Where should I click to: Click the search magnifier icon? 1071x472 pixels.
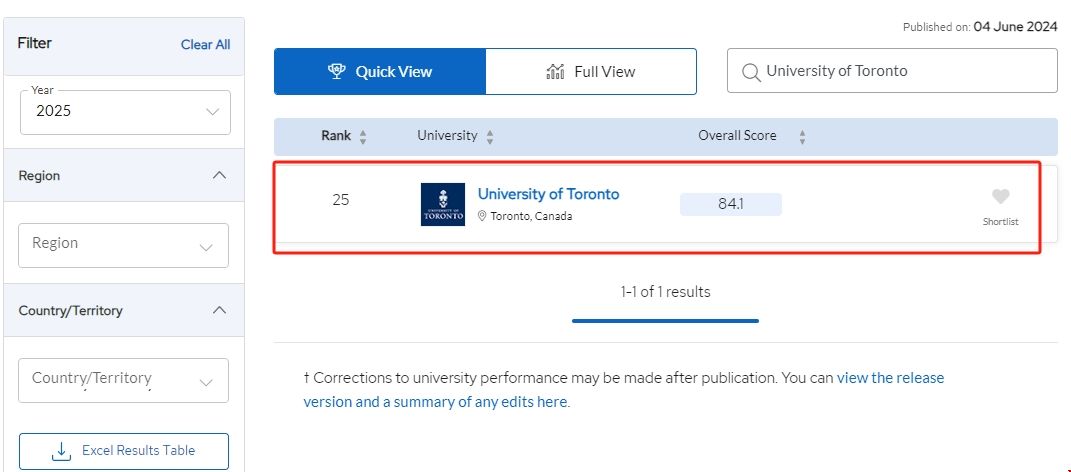point(749,72)
